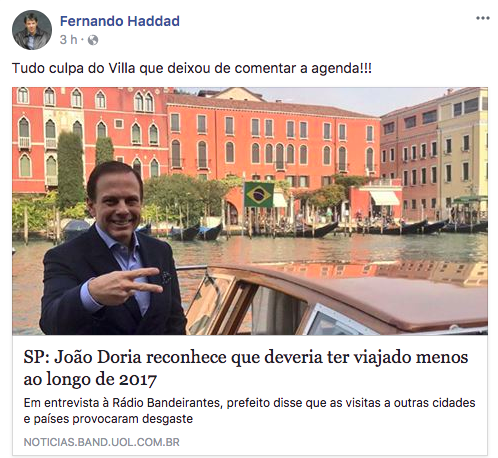The width and height of the screenshot is (498, 458).
Task: Open Fernando Haddad's profile picture
Action: [x=32, y=30]
